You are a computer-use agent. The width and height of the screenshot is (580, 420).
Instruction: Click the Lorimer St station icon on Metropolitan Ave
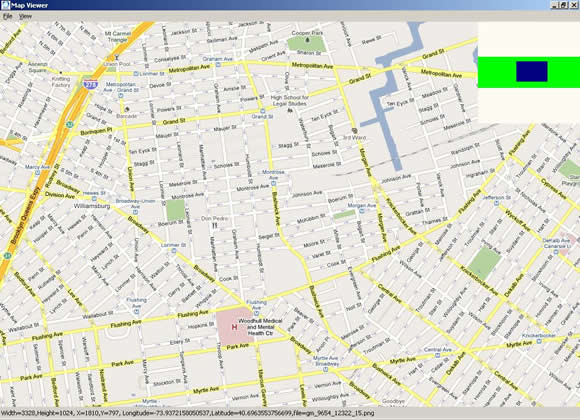(x=135, y=74)
